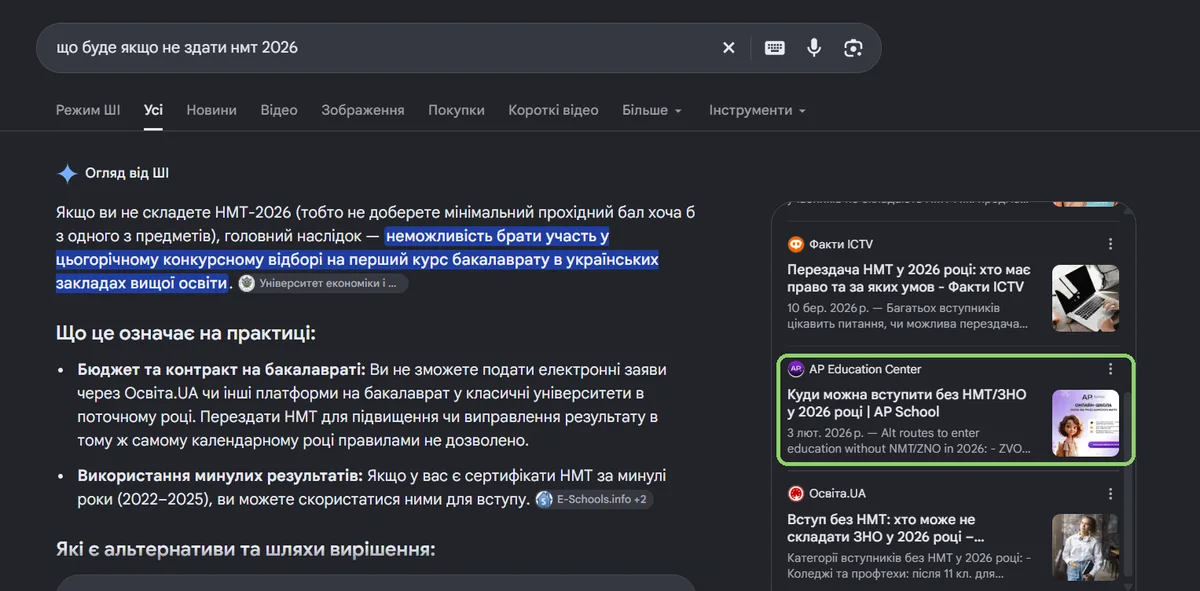This screenshot has height=591, width=1200.
Task: Click the bold text Бюджет та контракт на бакалавраті
Action: 222,369
